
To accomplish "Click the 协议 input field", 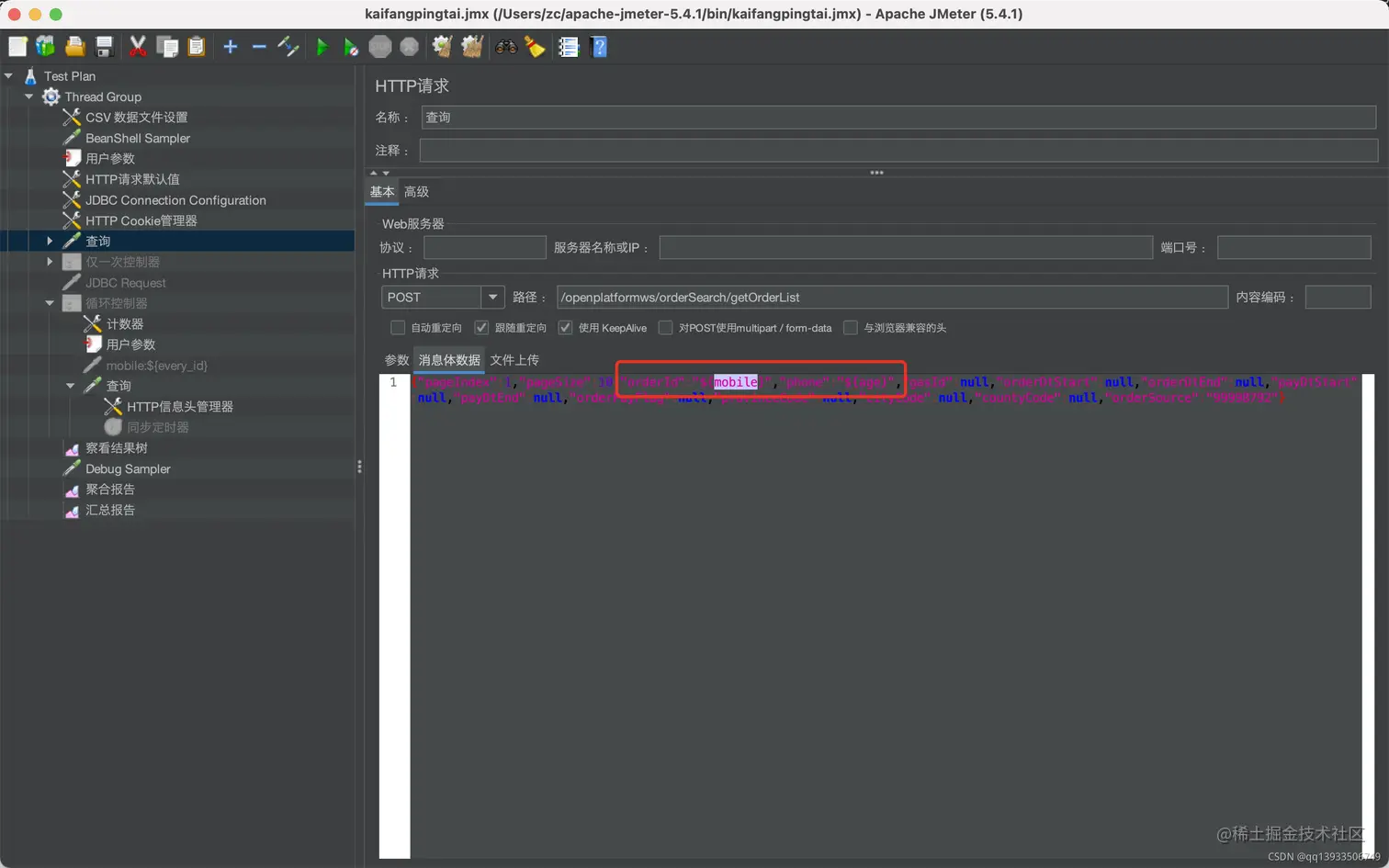I will (x=485, y=248).
